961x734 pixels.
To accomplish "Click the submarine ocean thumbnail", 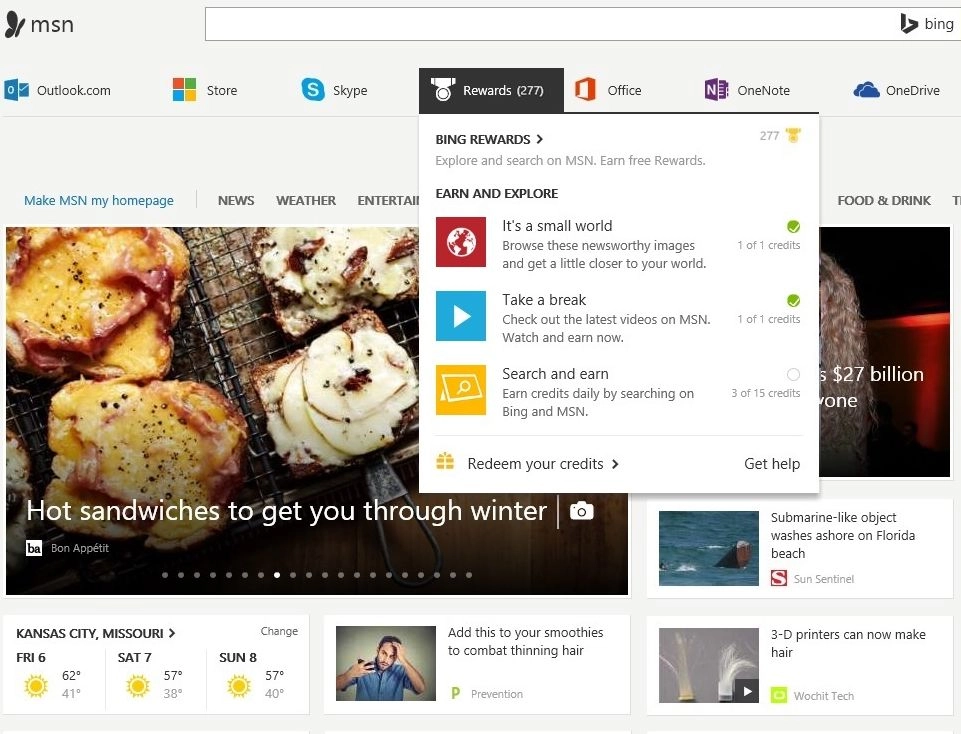I will click(708, 548).
